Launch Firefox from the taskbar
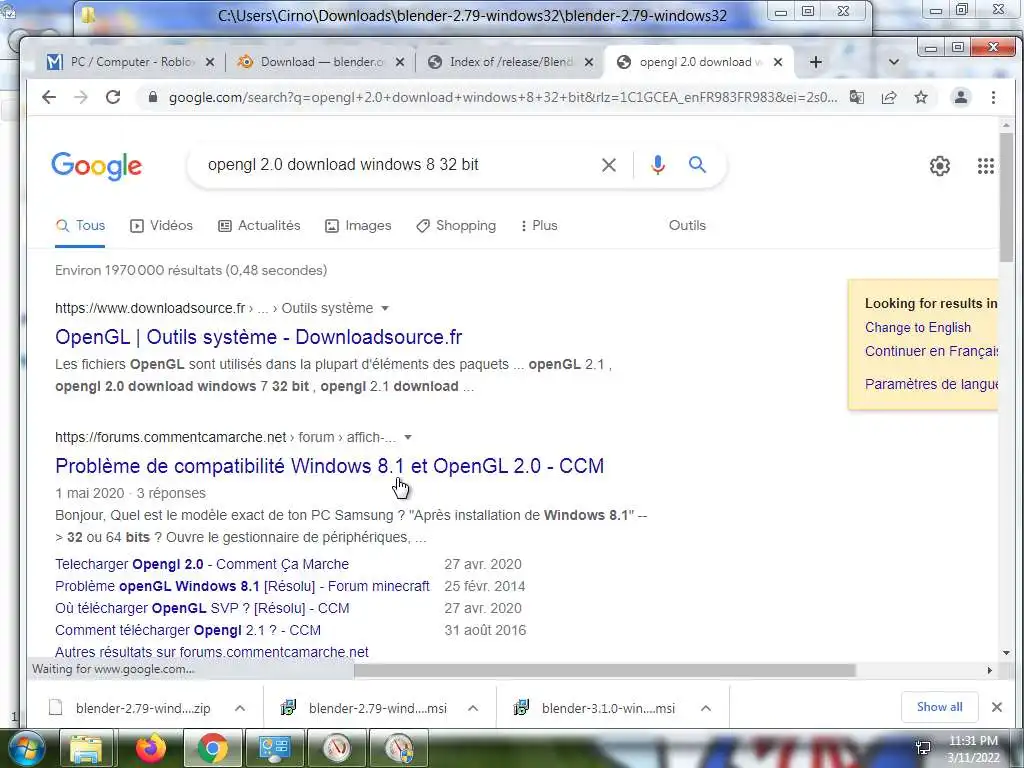Image resolution: width=1024 pixels, height=768 pixels. [150, 748]
